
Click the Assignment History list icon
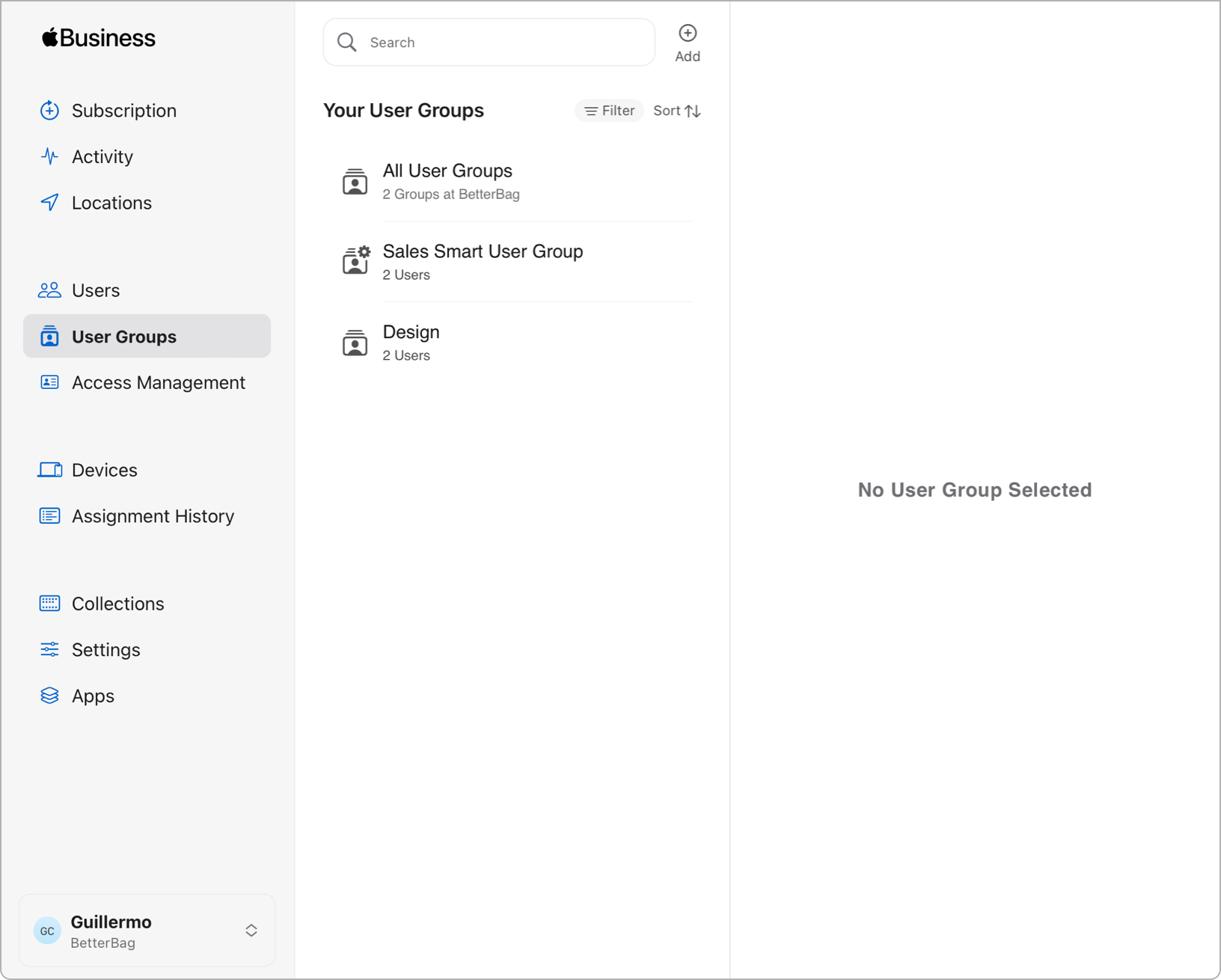click(x=49, y=516)
